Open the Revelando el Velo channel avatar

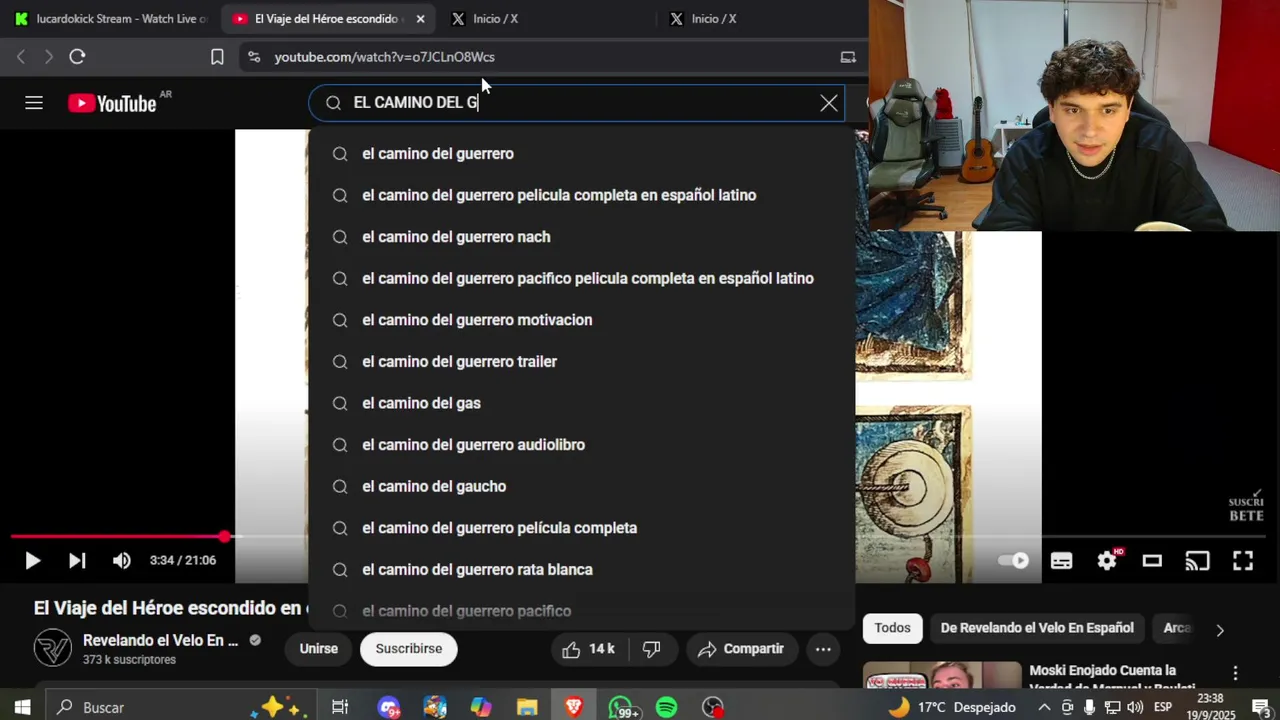click(x=52, y=648)
